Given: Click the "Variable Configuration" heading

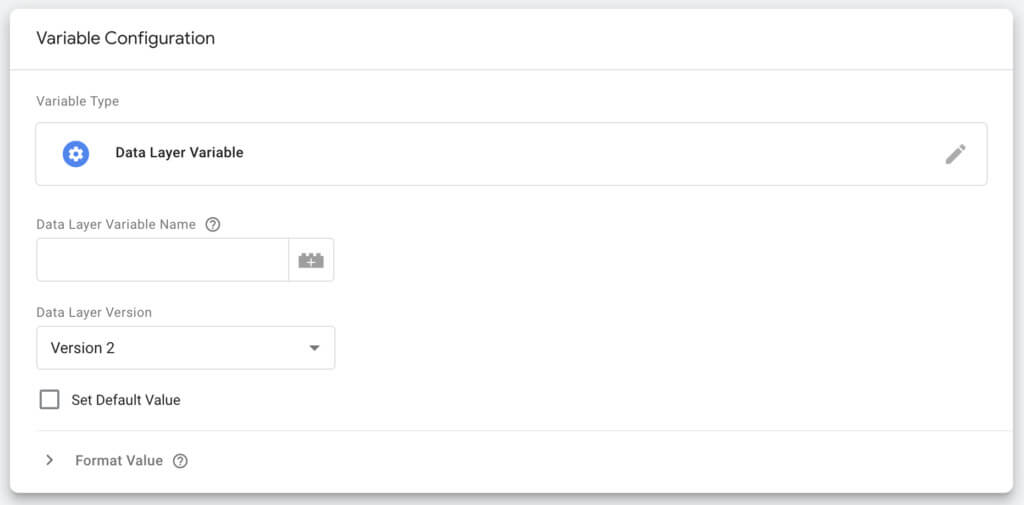Looking at the screenshot, I should click(x=125, y=38).
